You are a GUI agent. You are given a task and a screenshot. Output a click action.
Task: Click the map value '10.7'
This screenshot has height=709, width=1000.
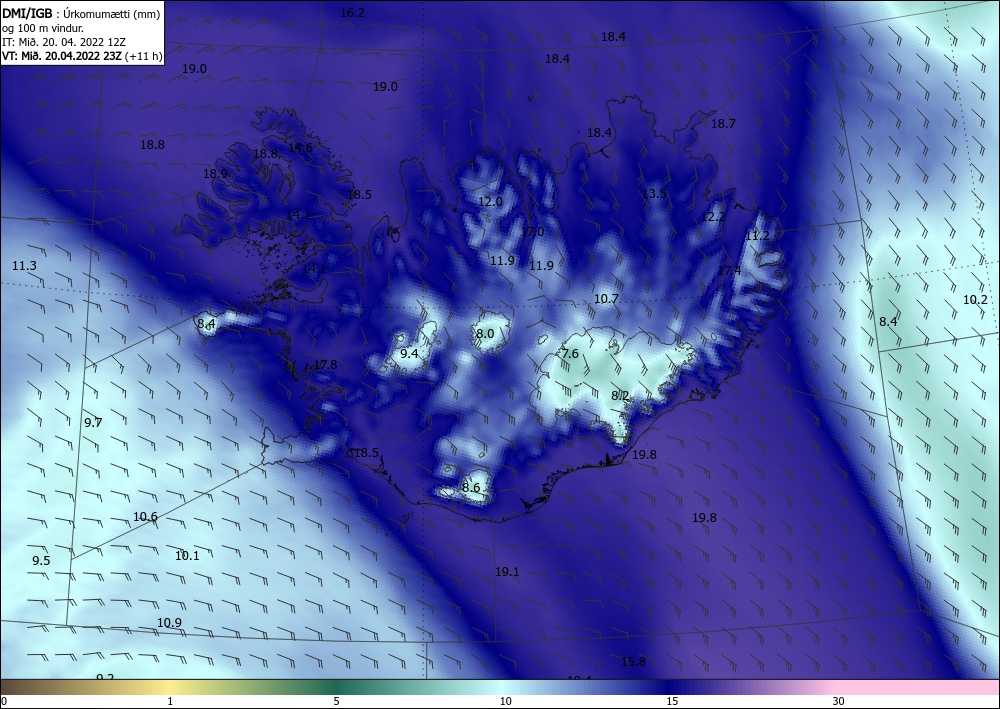(x=607, y=298)
